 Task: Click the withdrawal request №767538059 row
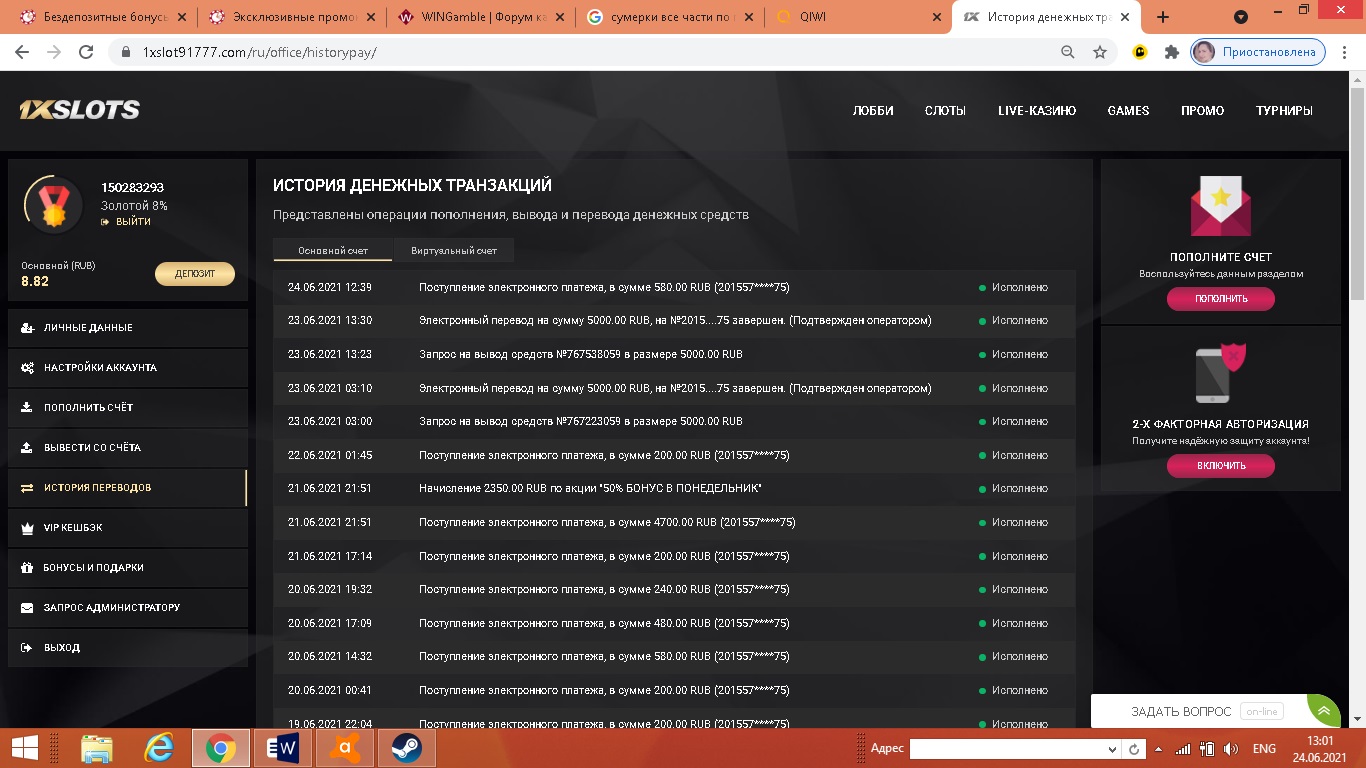tap(674, 354)
